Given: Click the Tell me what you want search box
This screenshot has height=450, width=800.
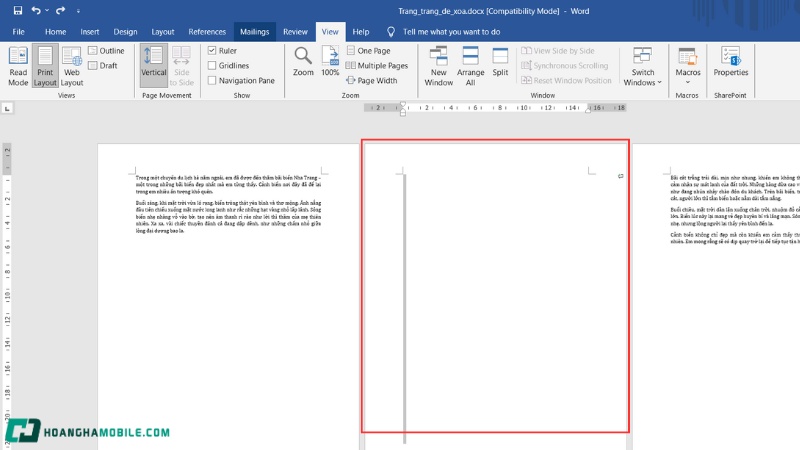Looking at the screenshot, I should click(450, 32).
